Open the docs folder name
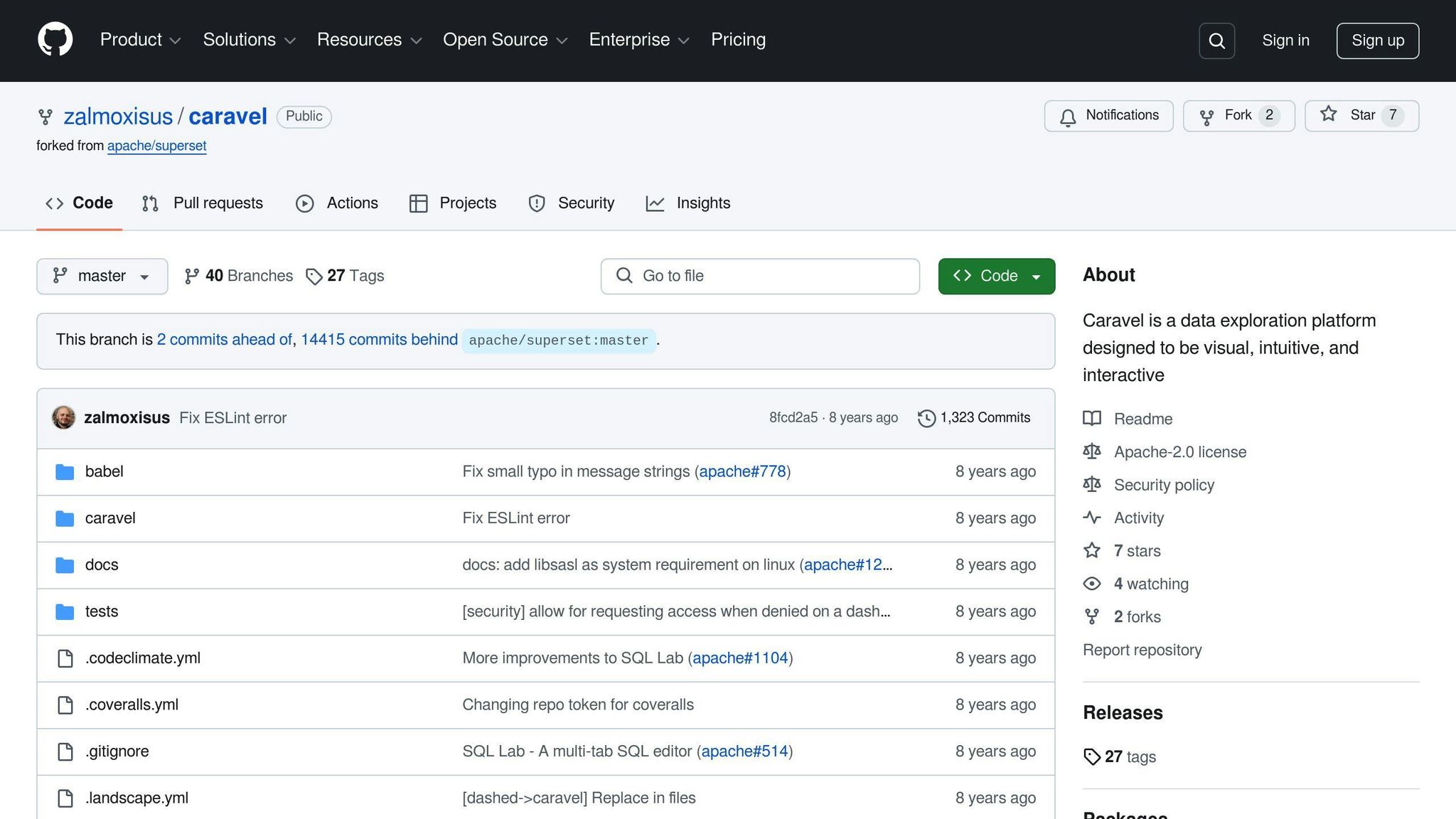This screenshot has height=819, width=1456. coord(102,565)
